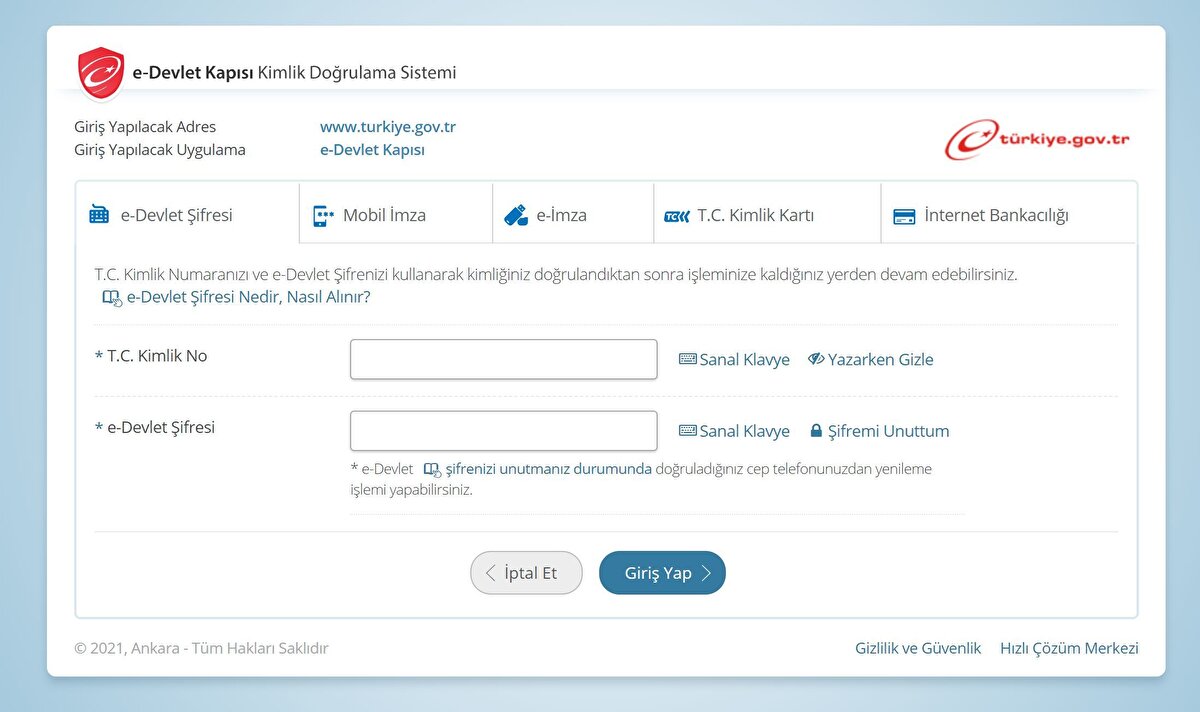Select the e-Devlet Şifresi tab

pyautogui.click(x=176, y=215)
